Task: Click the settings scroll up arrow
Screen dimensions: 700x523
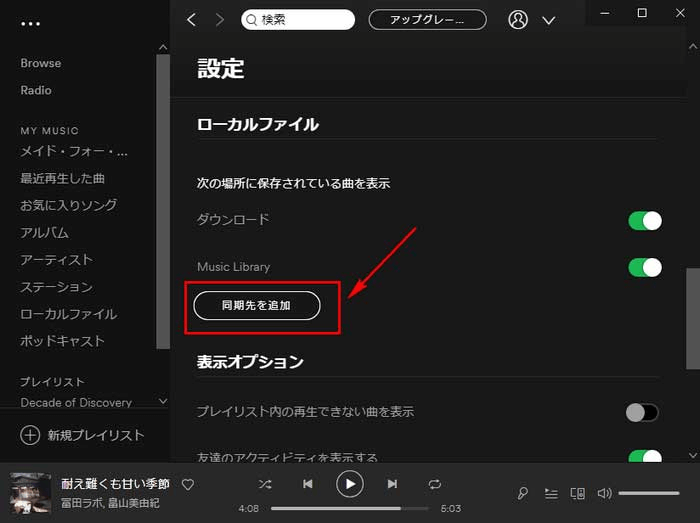Action: coord(693,46)
